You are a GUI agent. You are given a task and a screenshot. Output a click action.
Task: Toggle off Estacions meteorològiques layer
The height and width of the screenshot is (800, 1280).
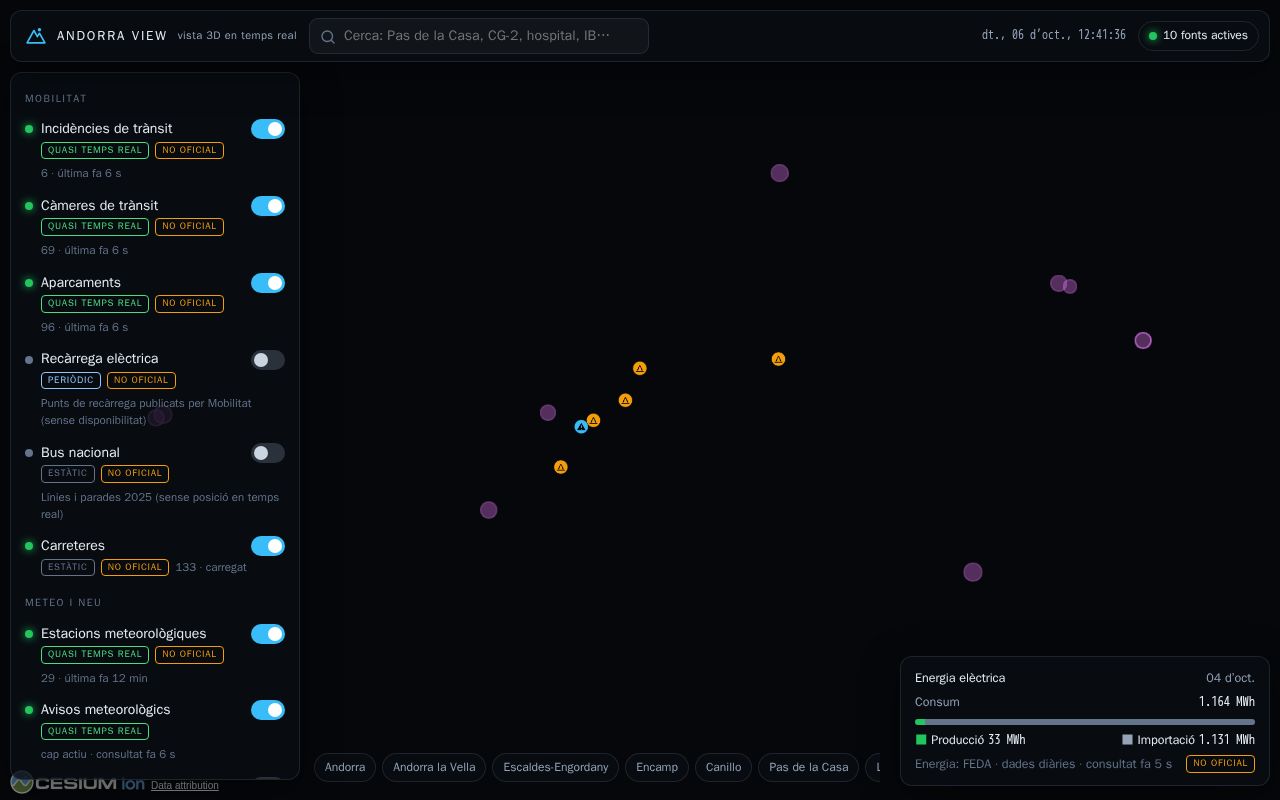(268, 634)
